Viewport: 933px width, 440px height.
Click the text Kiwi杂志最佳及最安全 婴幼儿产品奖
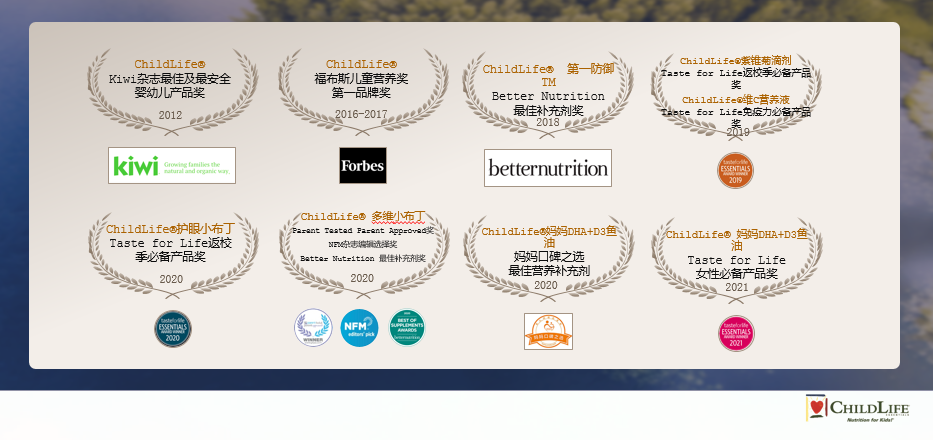tap(170, 86)
